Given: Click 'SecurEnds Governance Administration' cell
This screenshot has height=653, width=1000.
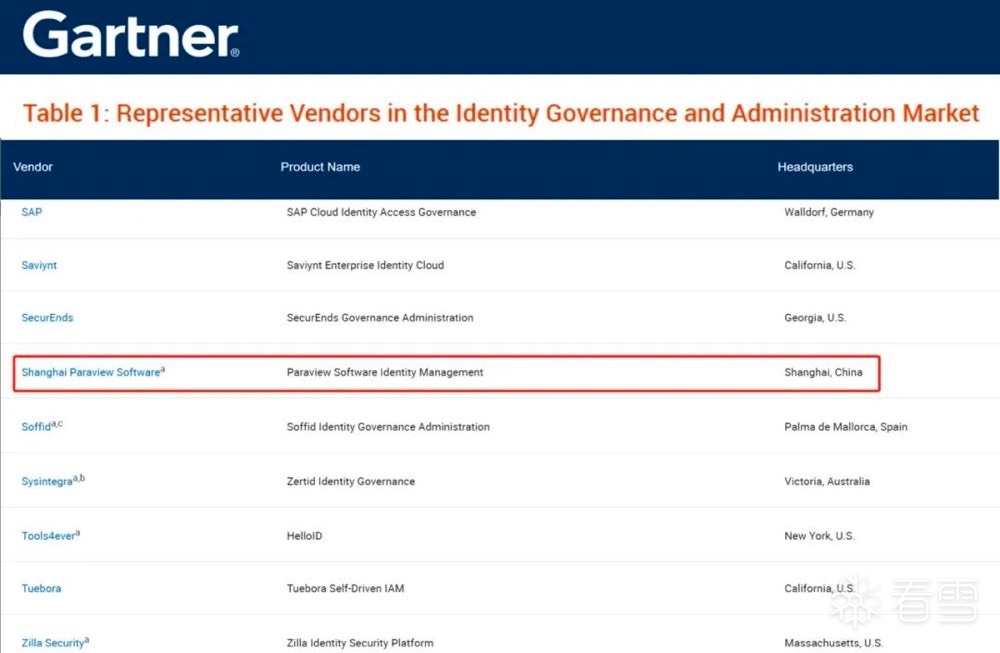Looking at the screenshot, I should pyautogui.click(x=380, y=318).
